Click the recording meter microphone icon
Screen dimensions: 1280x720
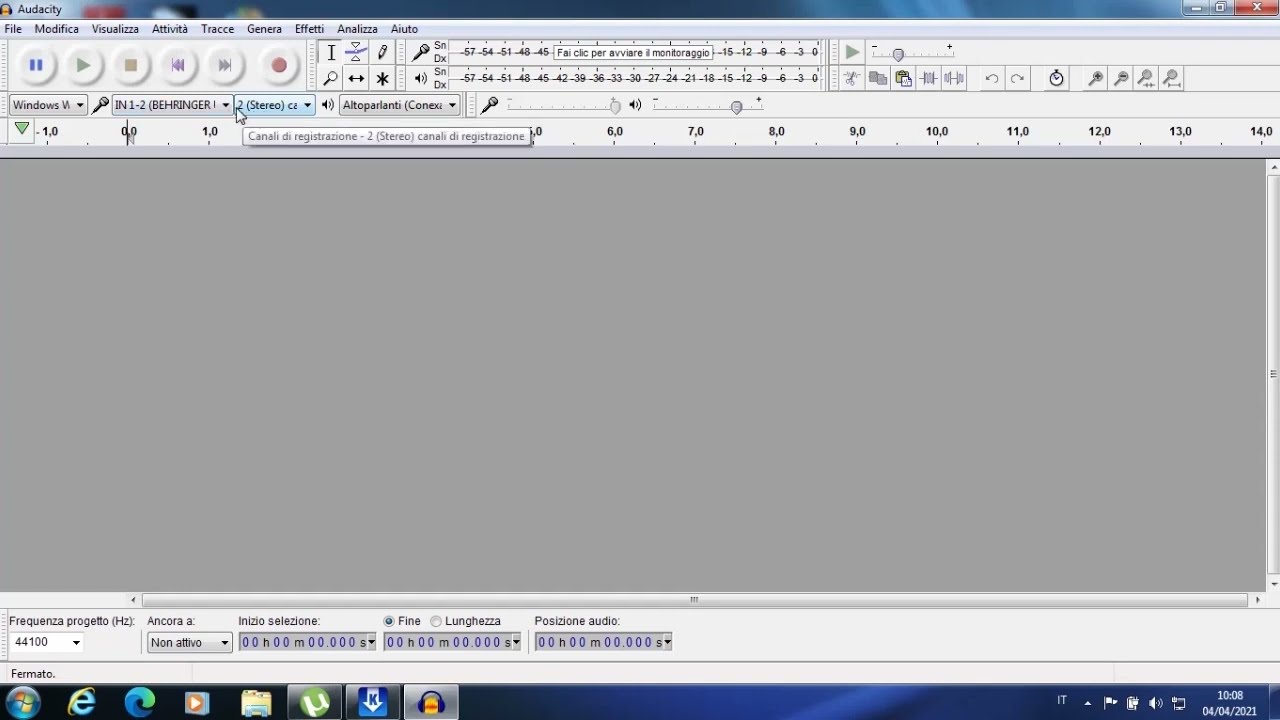[x=421, y=52]
